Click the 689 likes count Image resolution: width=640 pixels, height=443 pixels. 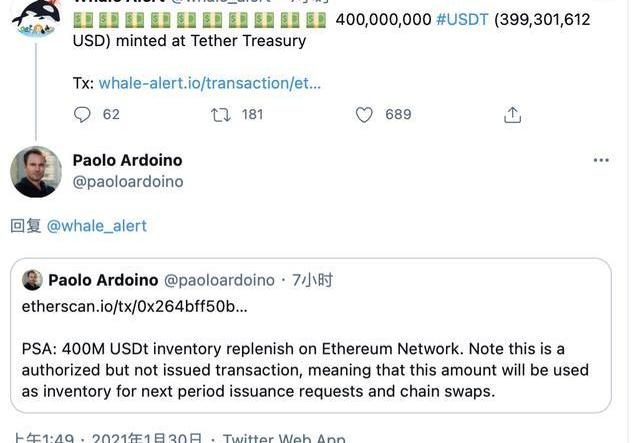point(398,114)
